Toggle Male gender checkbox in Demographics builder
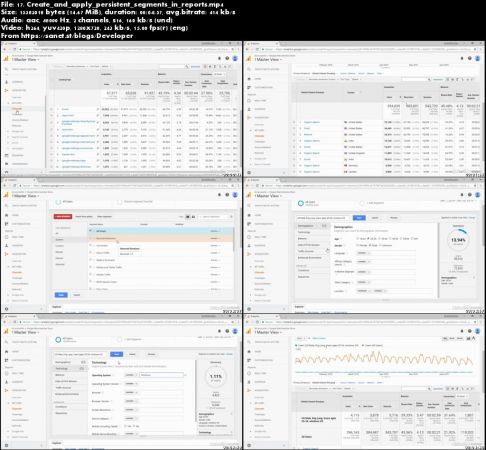The width and height of the screenshot is (486, 450). [x=369, y=245]
